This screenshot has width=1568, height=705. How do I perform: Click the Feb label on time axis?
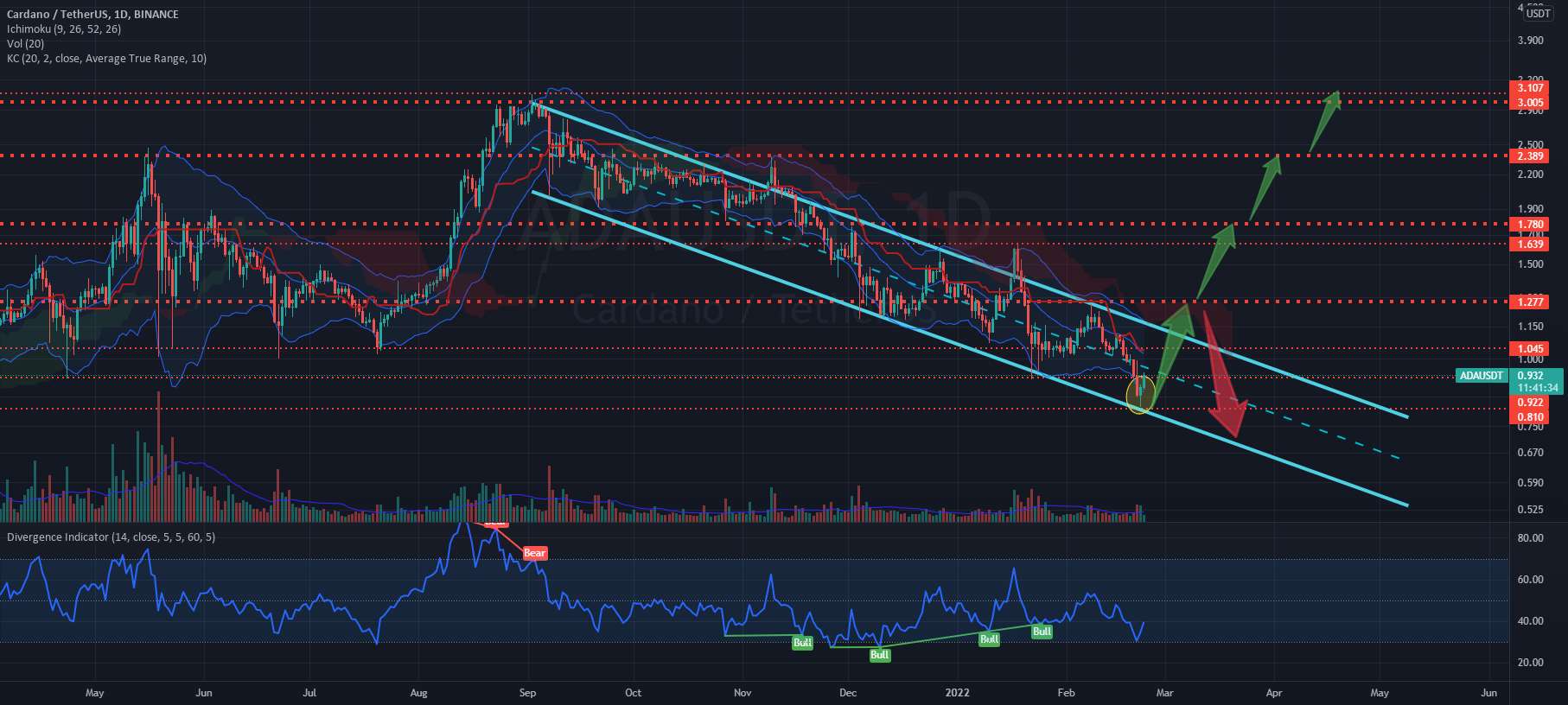point(1067,693)
